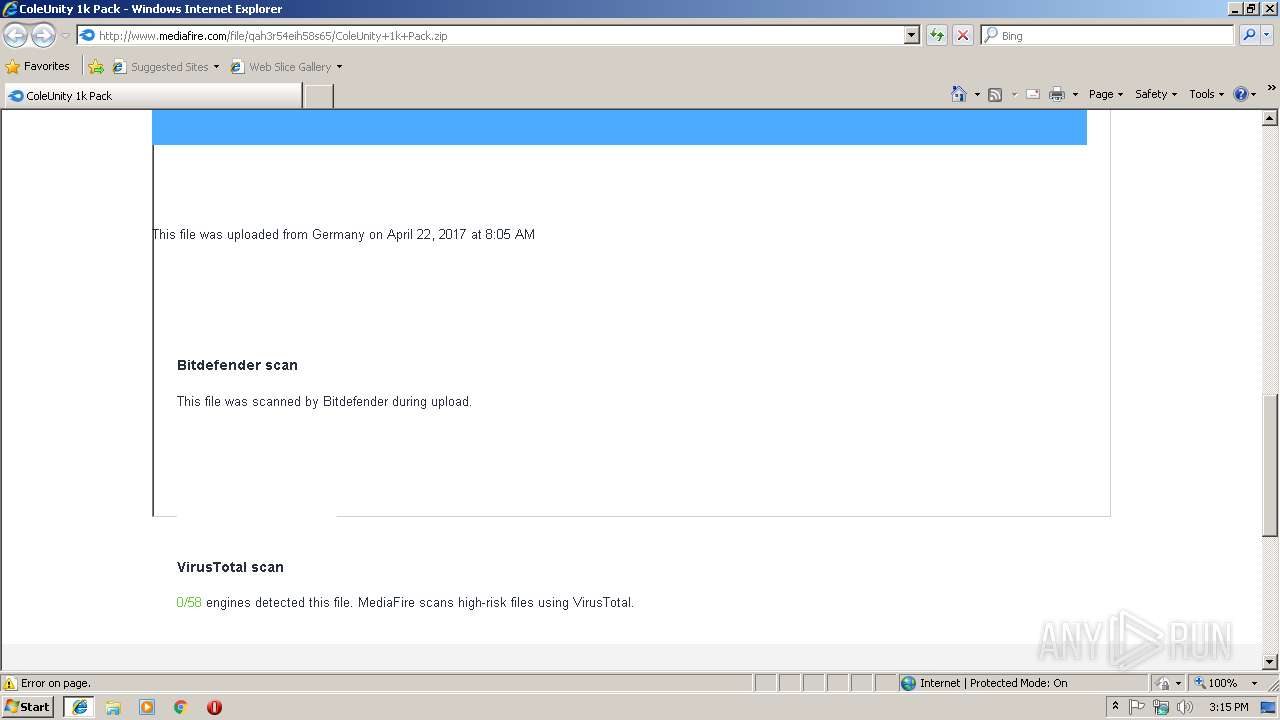The image size is (1280, 720).
Task: Click the Action Center flag tray icon
Action: (x=1137, y=707)
